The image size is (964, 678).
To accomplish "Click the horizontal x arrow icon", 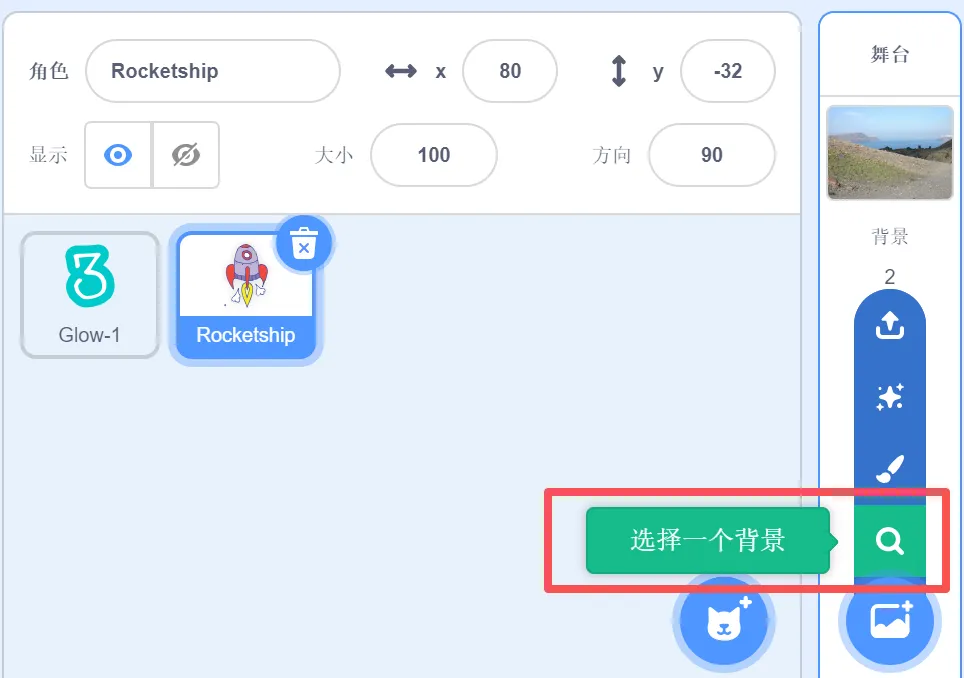I will [401, 71].
